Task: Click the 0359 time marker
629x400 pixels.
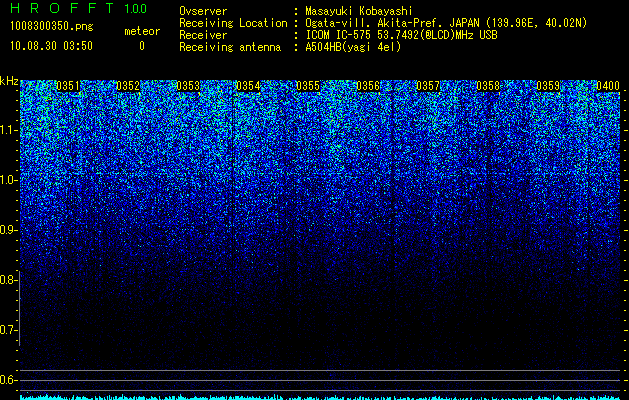Action: point(548,86)
